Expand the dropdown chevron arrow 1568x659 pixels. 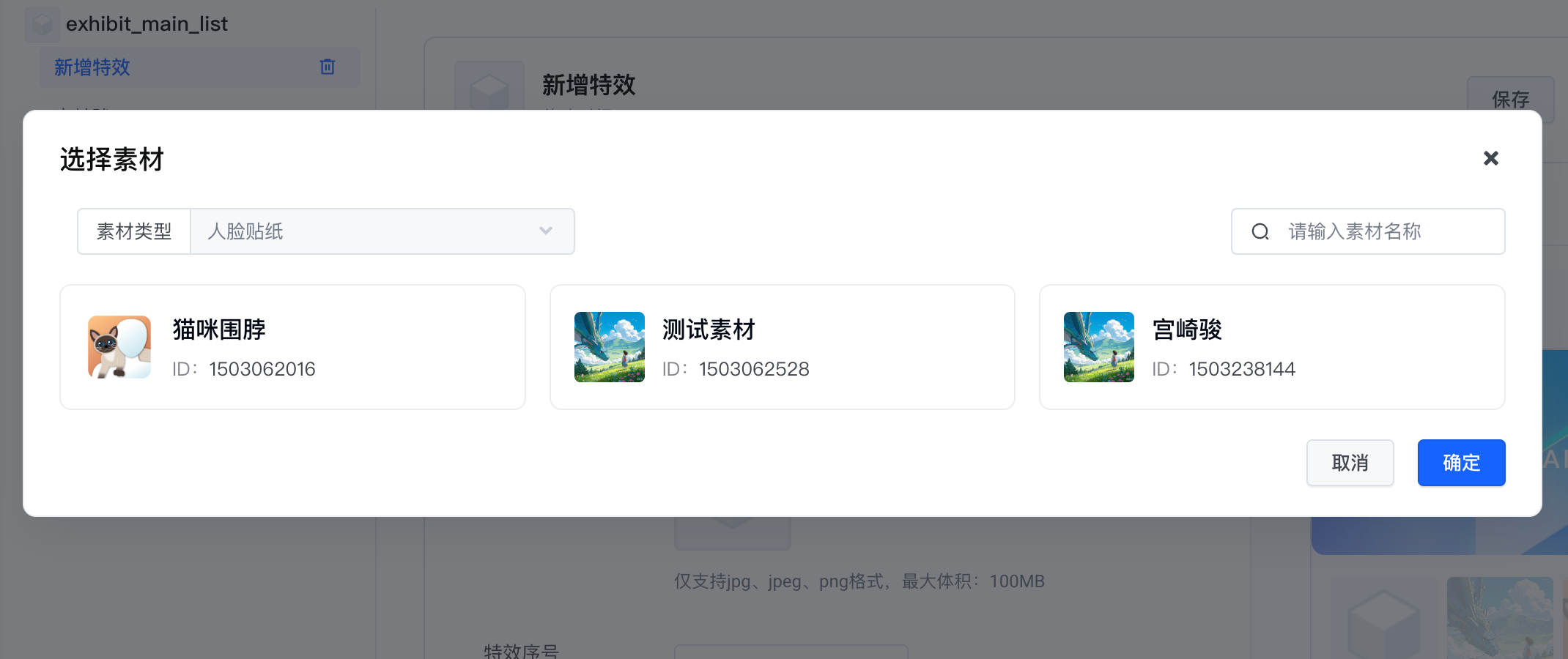click(545, 231)
